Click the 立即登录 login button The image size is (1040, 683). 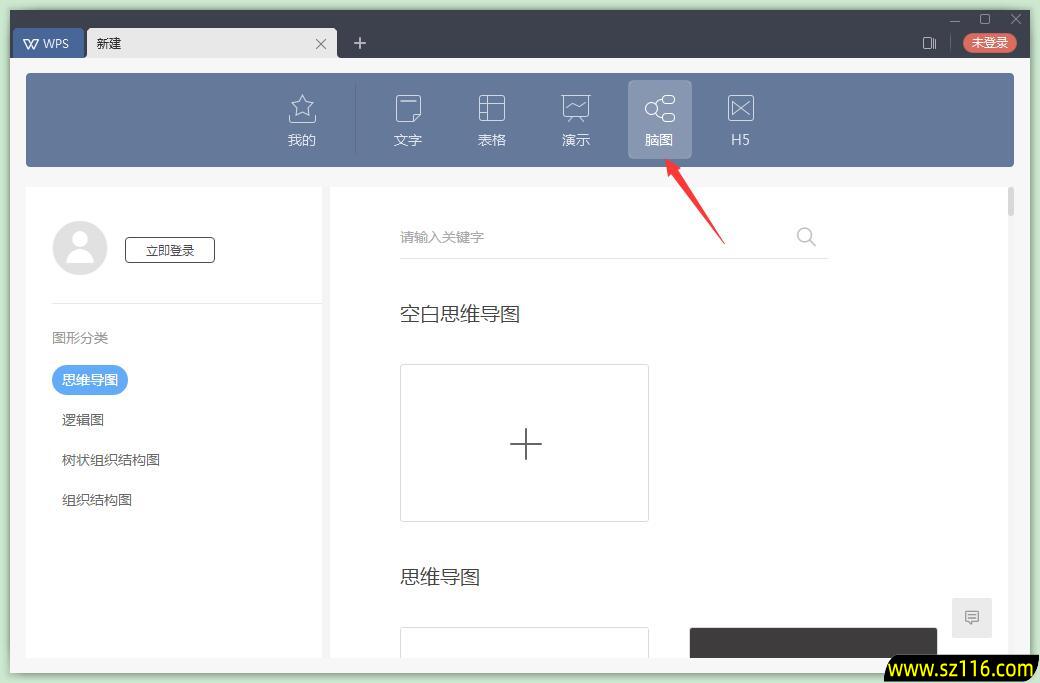[169, 250]
